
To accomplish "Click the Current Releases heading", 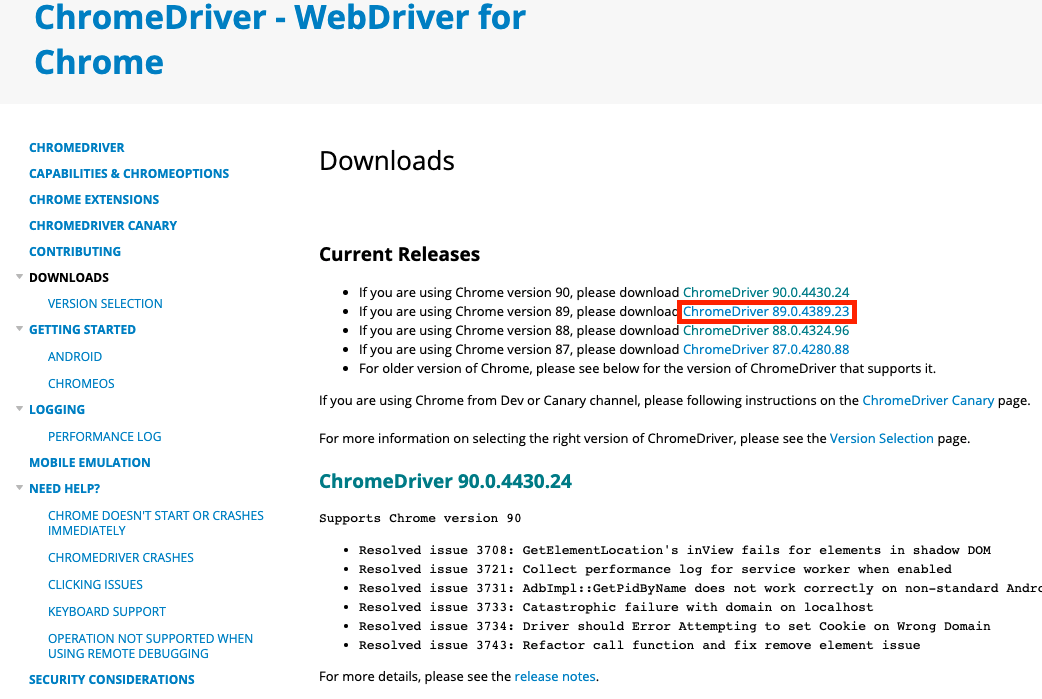I will (399, 254).
